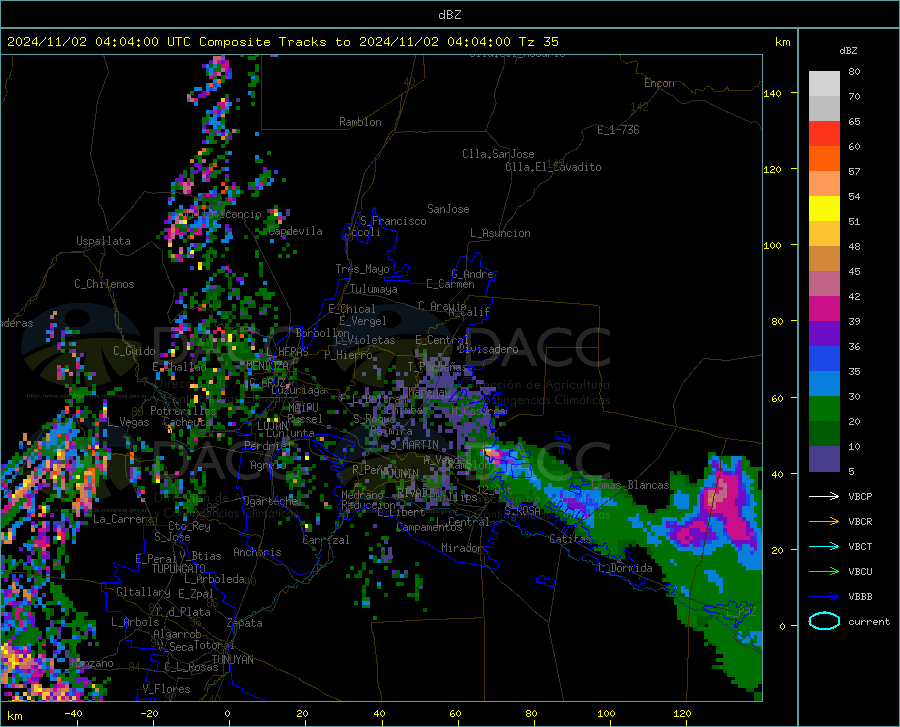Click the Tres_Mayo map label
The height and width of the screenshot is (727, 900).
pyautogui.click(x=362, y=269)
